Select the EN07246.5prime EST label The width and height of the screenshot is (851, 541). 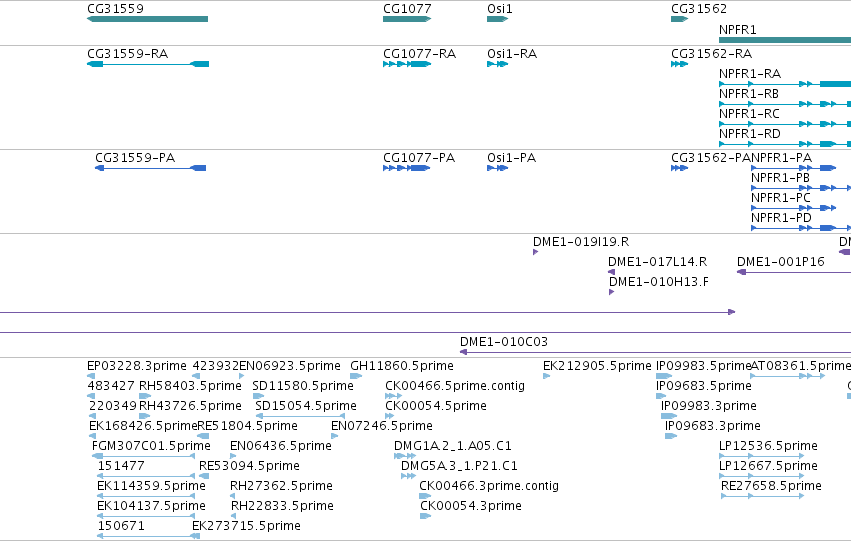pos(382,426)
